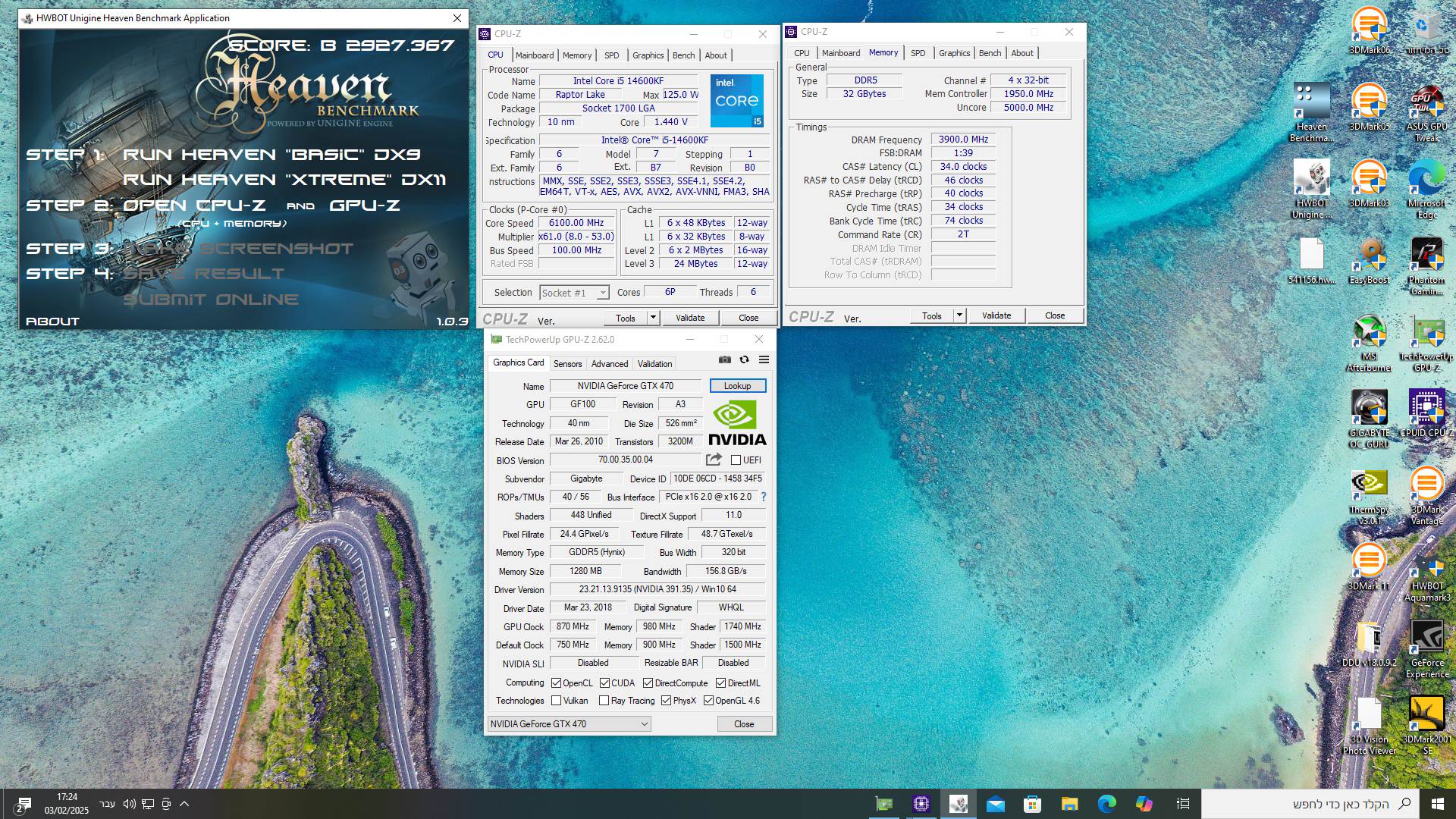Click the Bus Interface question mark icon

pyautogui.click(x=764, y=497)
